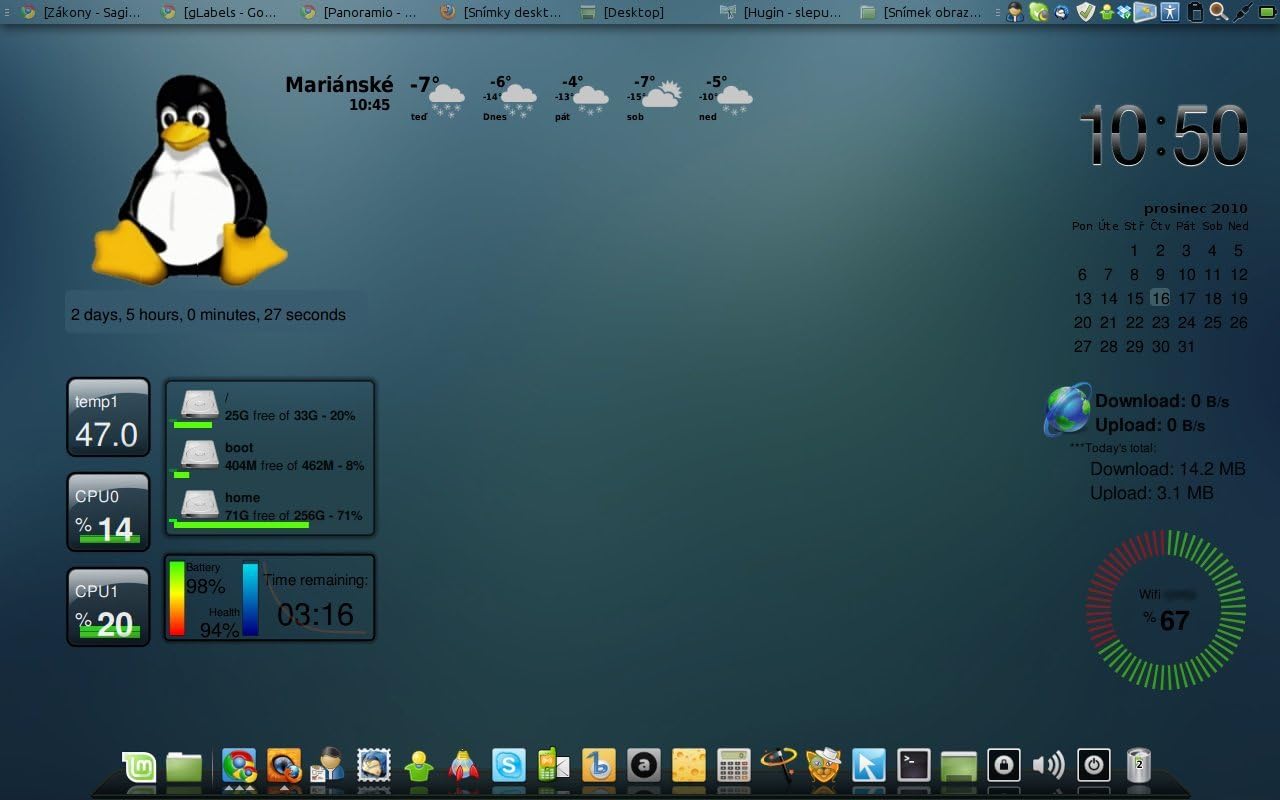Launch Google Chrome from the dock
Image resolution: width=1280 pixels, height=800 pixels.
[239, 766]
